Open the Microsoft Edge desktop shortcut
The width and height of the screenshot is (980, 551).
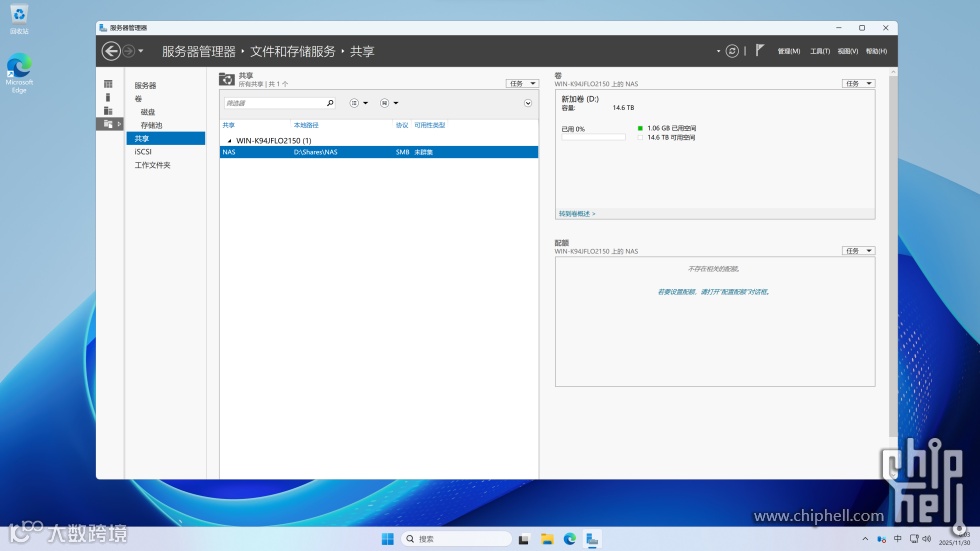(x=19, y=73)
